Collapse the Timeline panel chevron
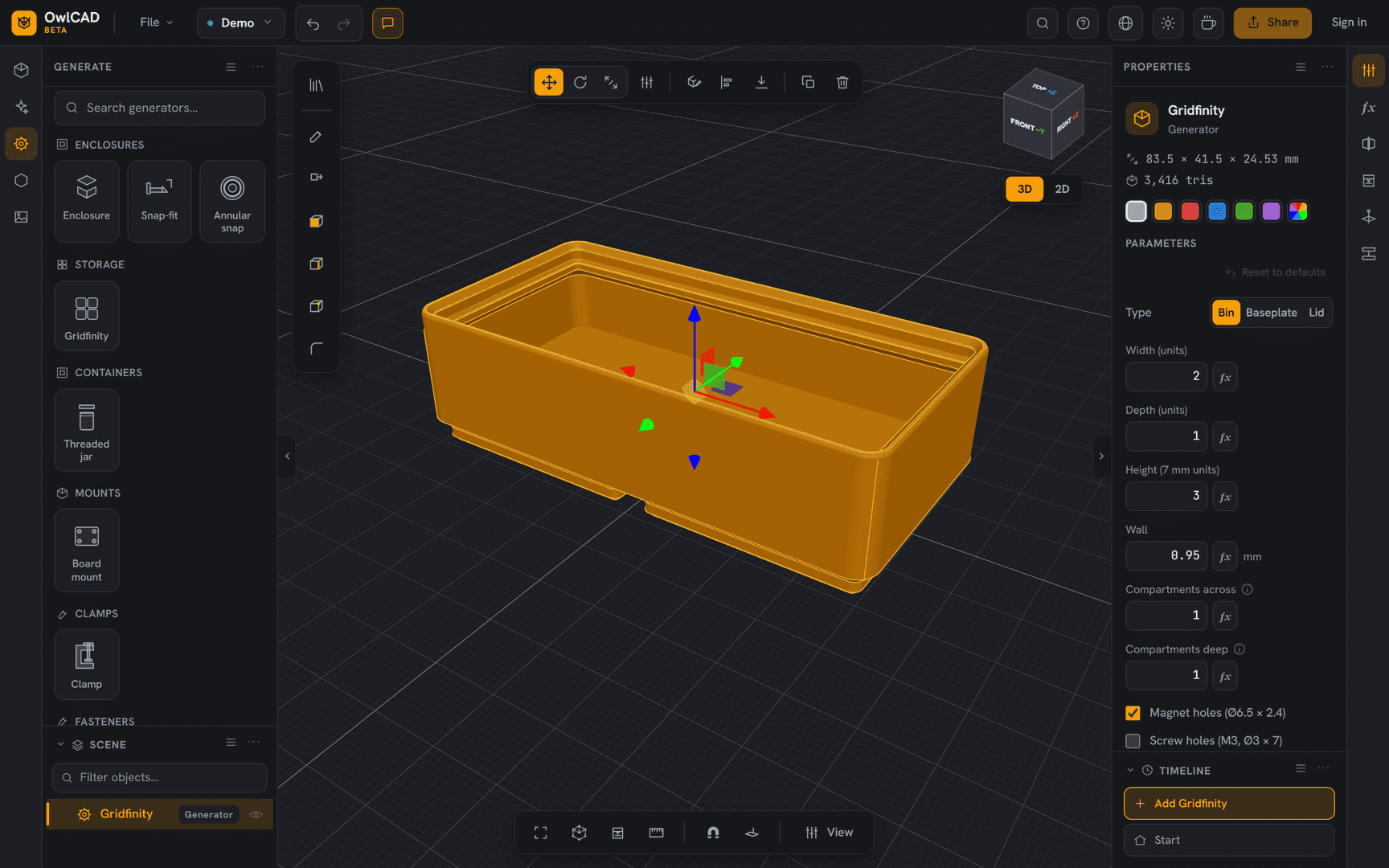 click(x=1130, y=770)
